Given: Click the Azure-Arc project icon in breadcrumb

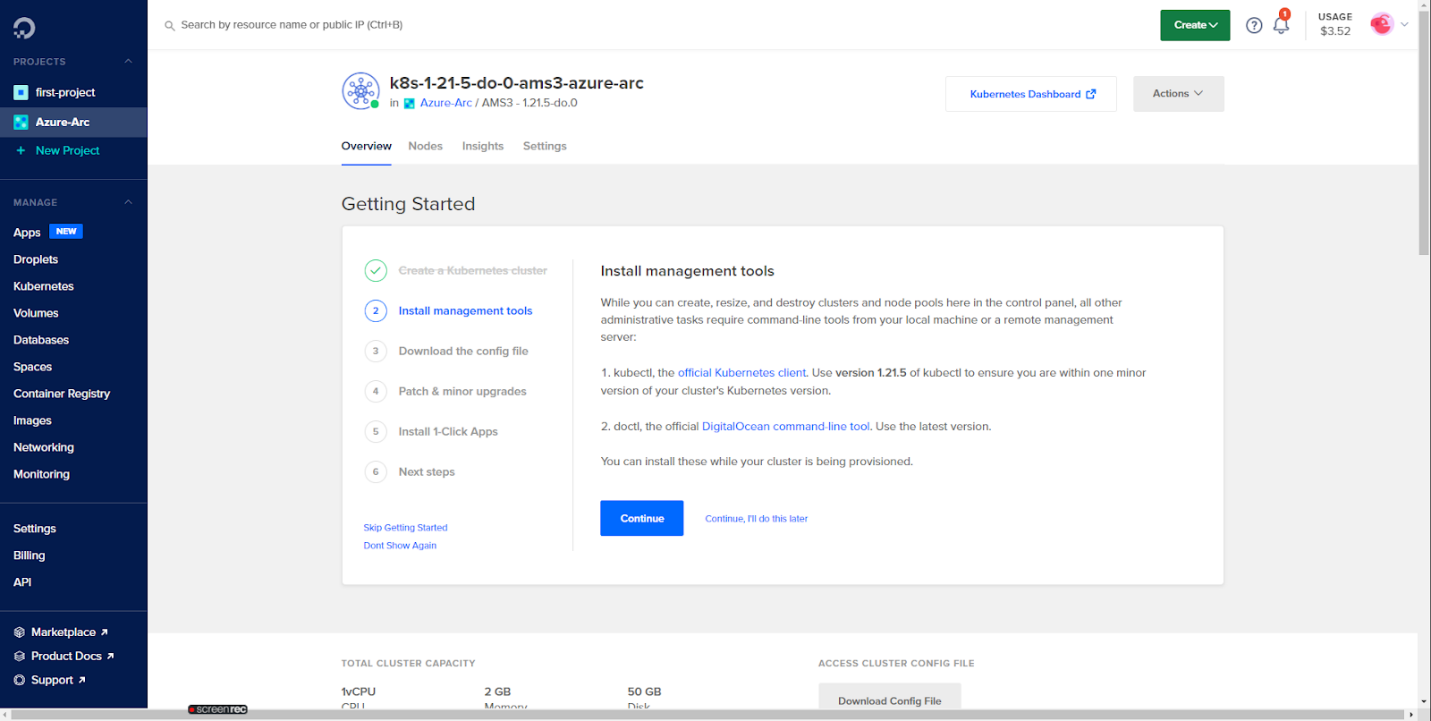Looking at the screenshot, I should (409, 103).
